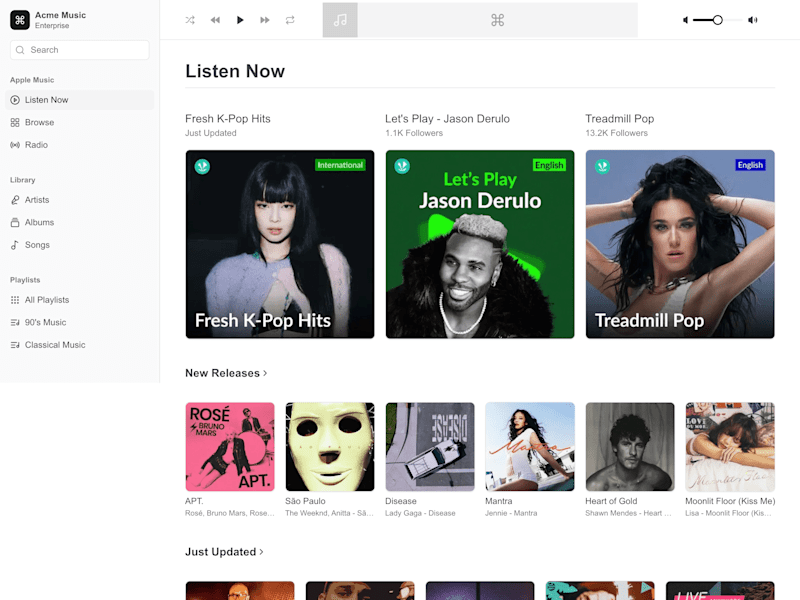Open the Classical Music playlist
800x600 pixels.
tap(80, 345)
